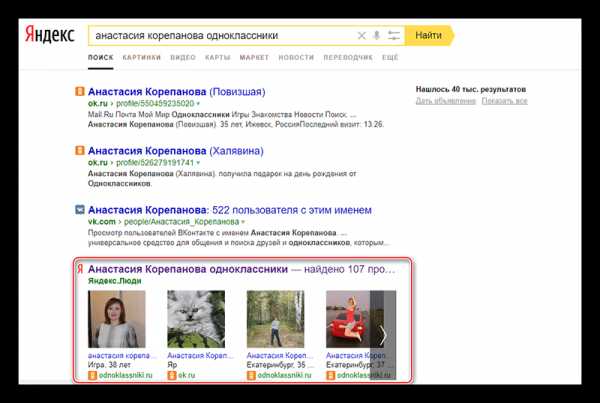Click OK icon under the forest card
Screen dimensions: 600x403
pos(251,375)
